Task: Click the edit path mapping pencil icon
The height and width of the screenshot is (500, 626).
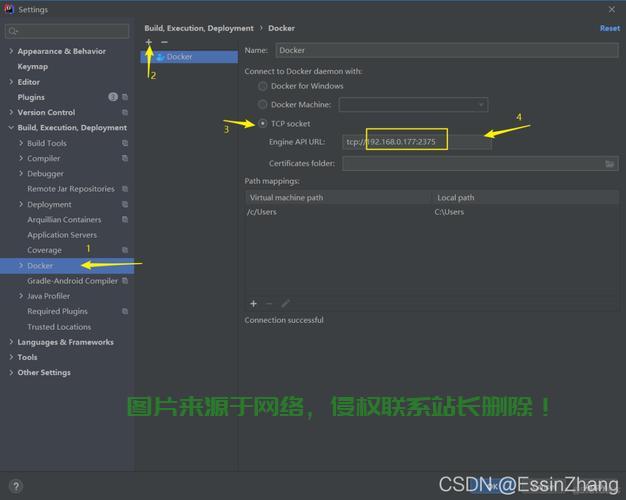Action: click(285, 303)
